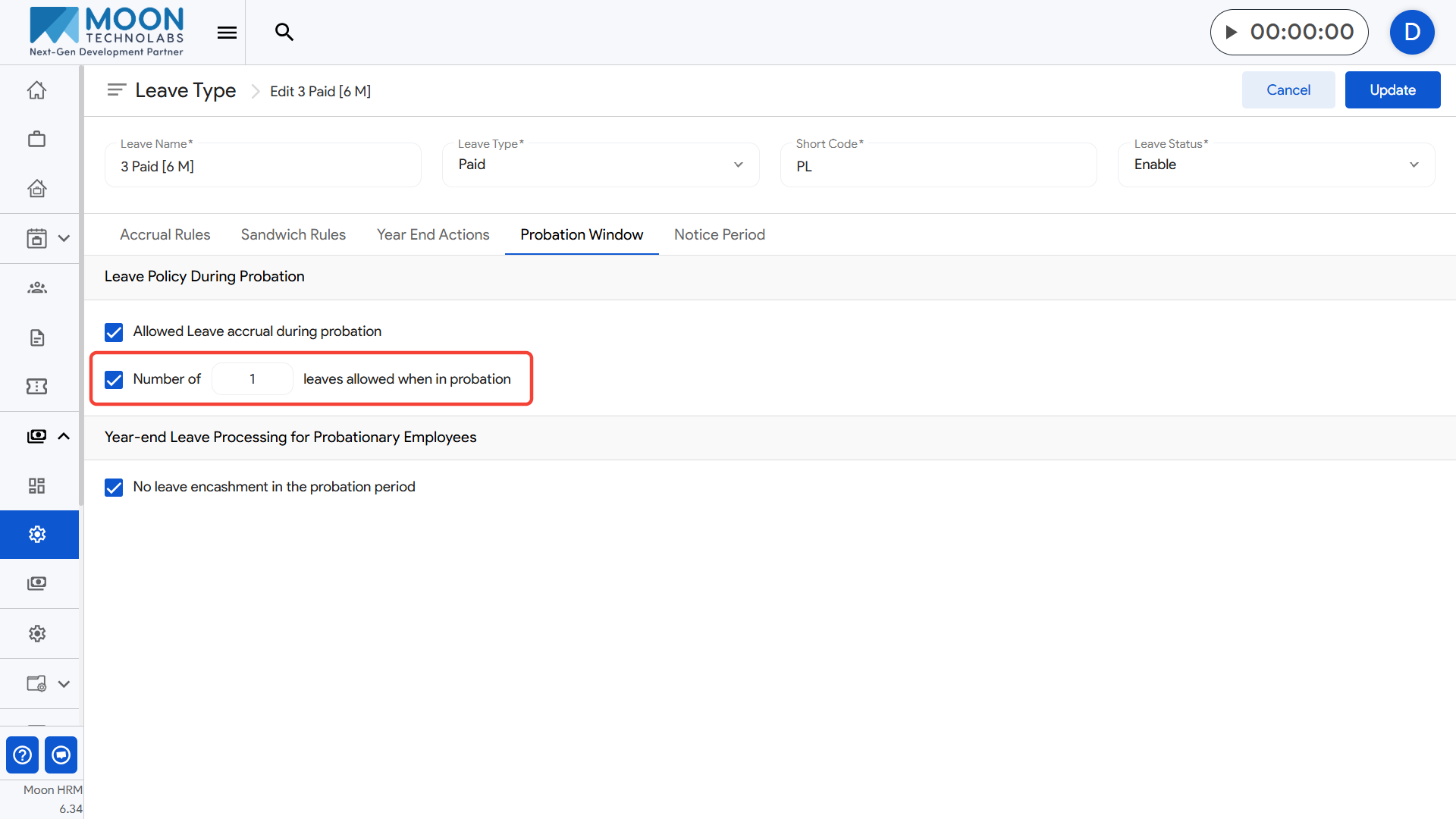Click the team members group icon
The height and width of the screenshot is (819, 1456).
point(36,287)
